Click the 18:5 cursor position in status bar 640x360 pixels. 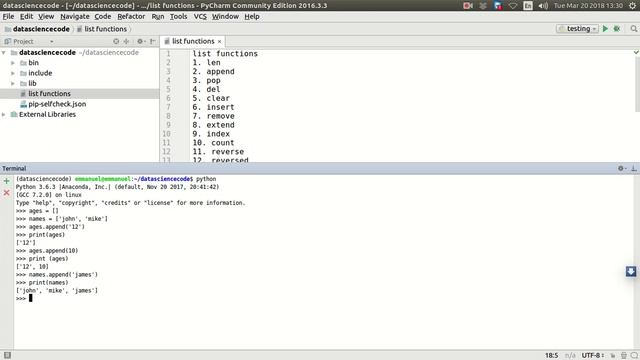[x=551, y=356]
